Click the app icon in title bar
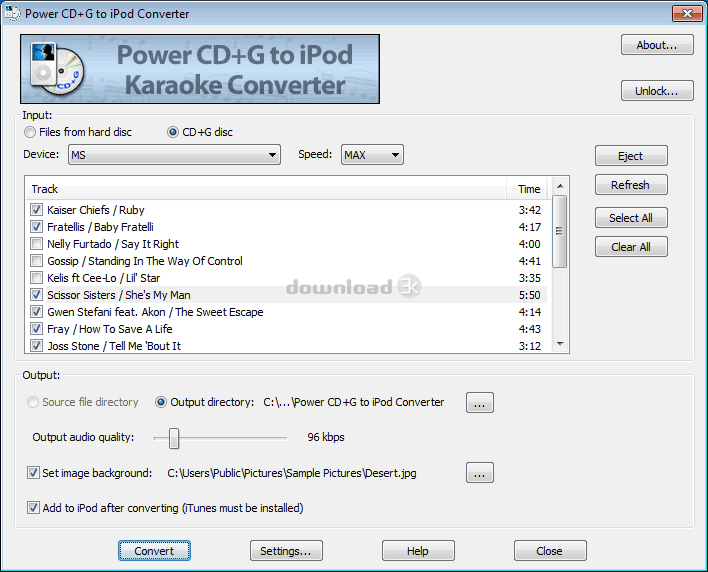 pyautogui.click(x=12, y=13)
